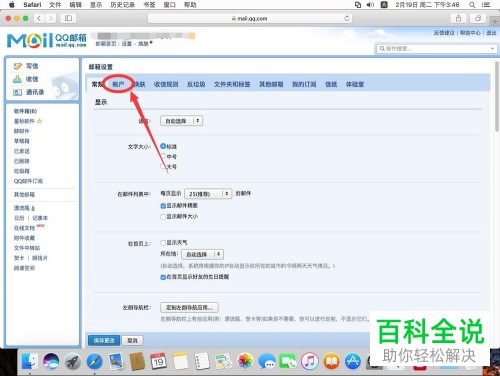
Task: Click the 反馈建议 link
Action: [444, 33]
